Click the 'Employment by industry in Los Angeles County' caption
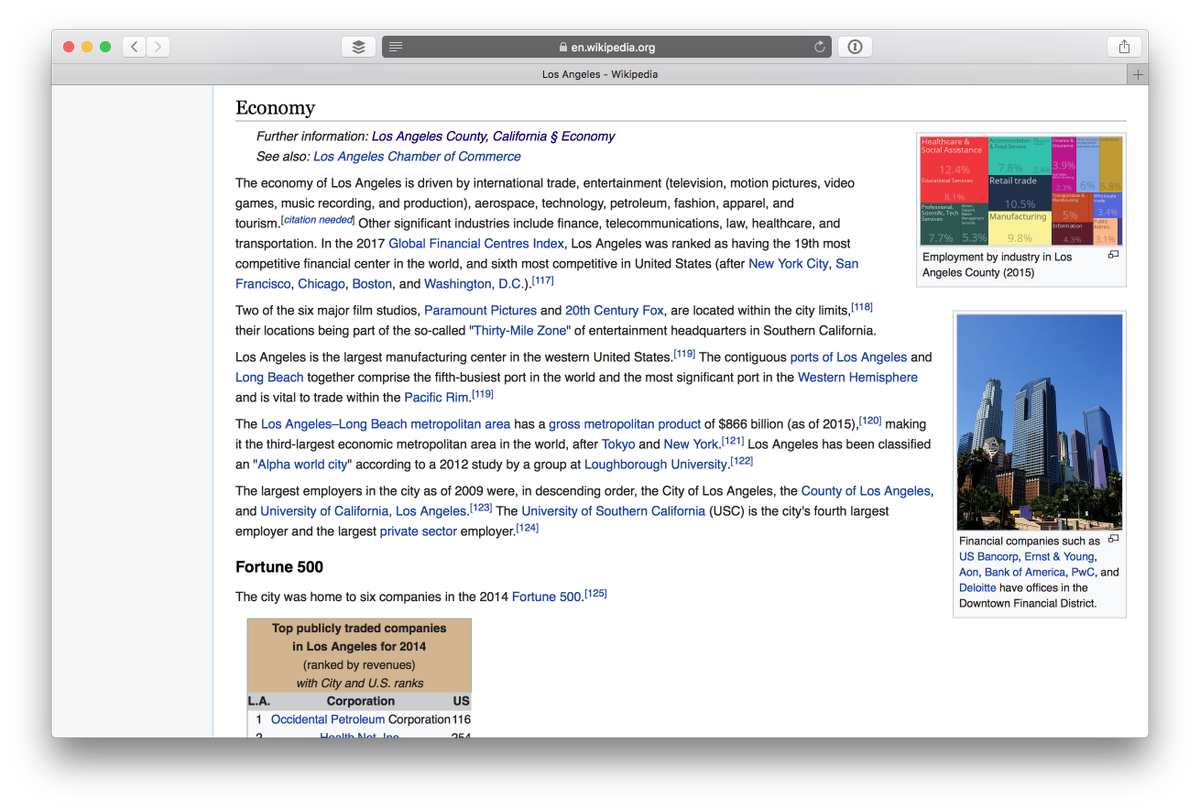This screenshot has height=811, width=1200. [997, 264]
